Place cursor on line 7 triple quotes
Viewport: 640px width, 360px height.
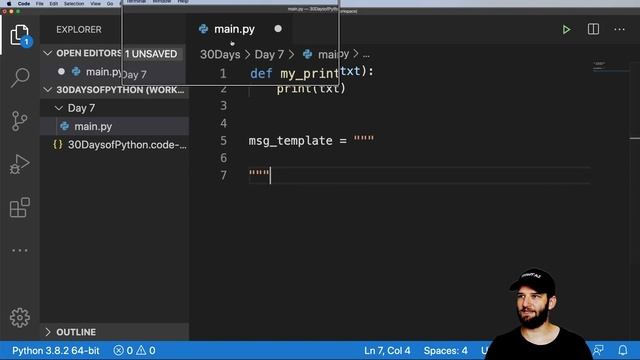coord(259,173)
